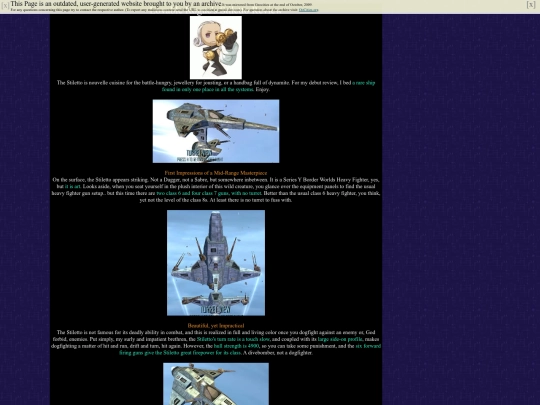
Task: Click 'firing guns give the Stiletto great firepower' text
Action: tap(168, 353)
